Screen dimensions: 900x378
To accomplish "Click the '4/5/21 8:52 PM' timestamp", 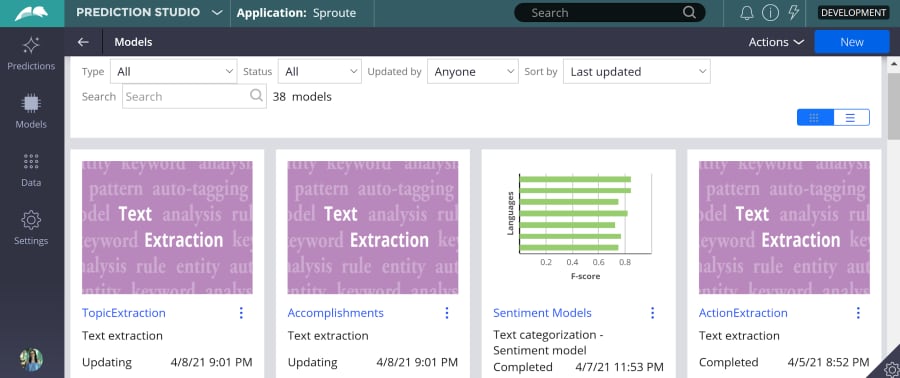I will click(x=828, y=362).
